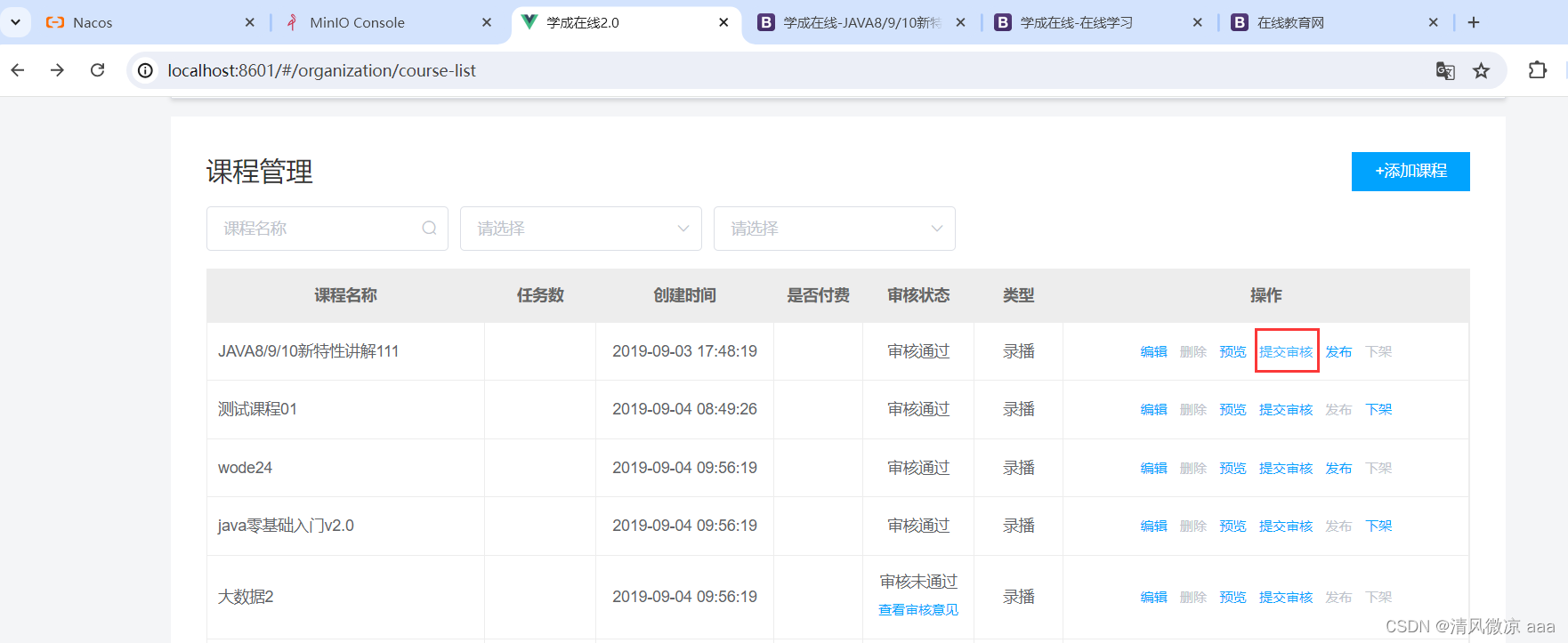Click the 2019-09-03 17:48:19 date cell
The height and width of the screenshot is (643, 1568).
[x=684, y=351]
